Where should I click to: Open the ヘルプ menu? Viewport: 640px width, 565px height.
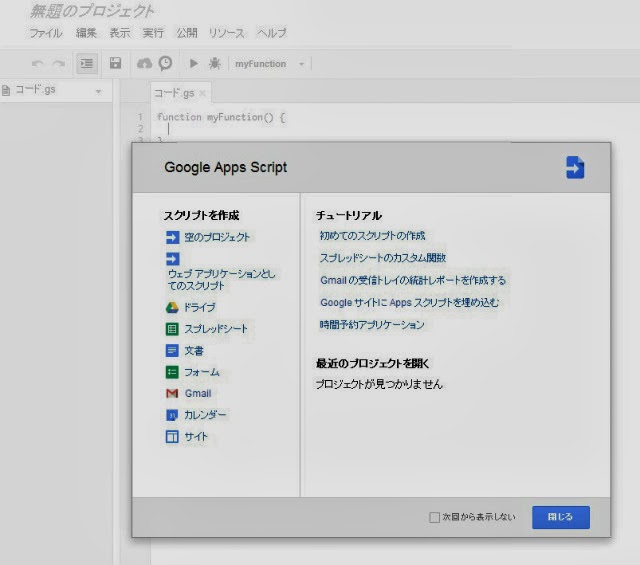tap(272, 33)
